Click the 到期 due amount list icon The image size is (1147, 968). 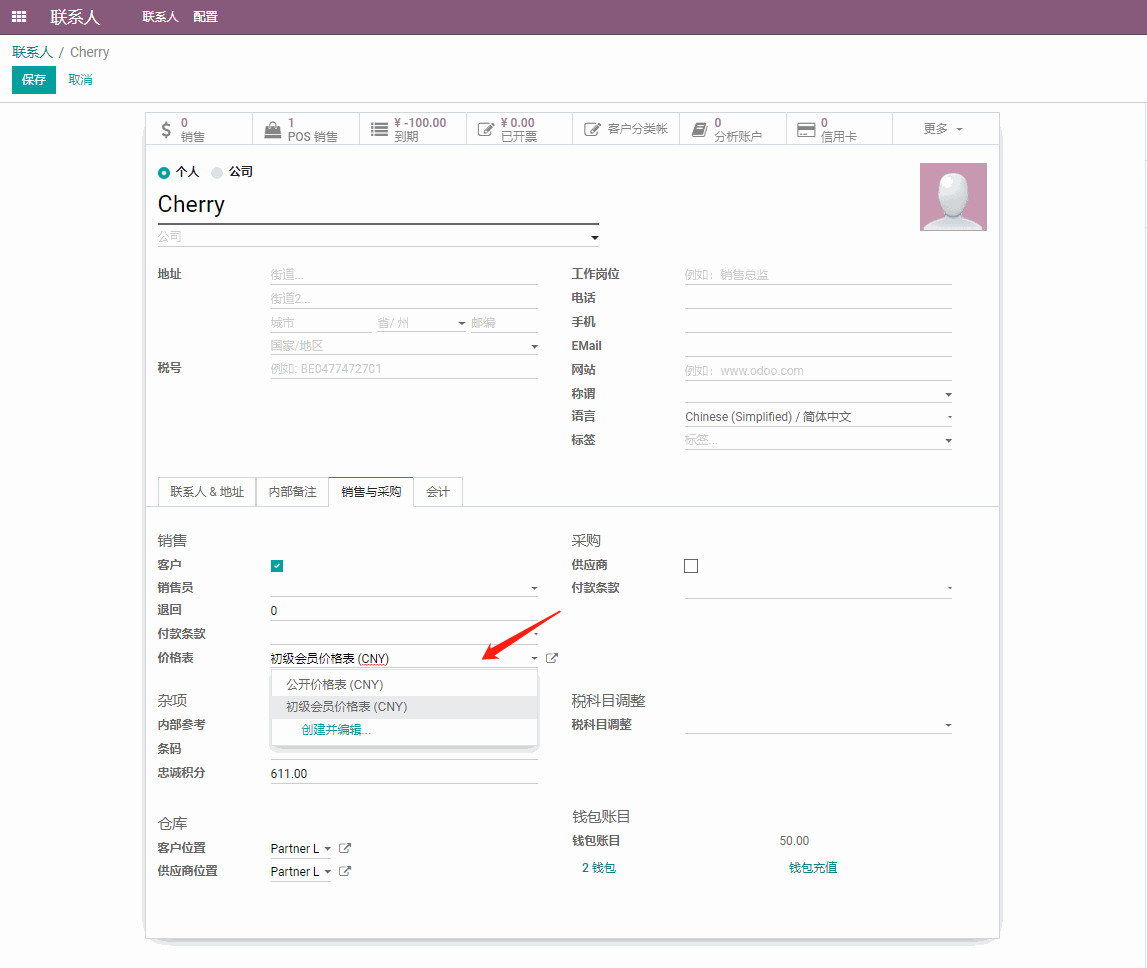click(x=379, y=129)
